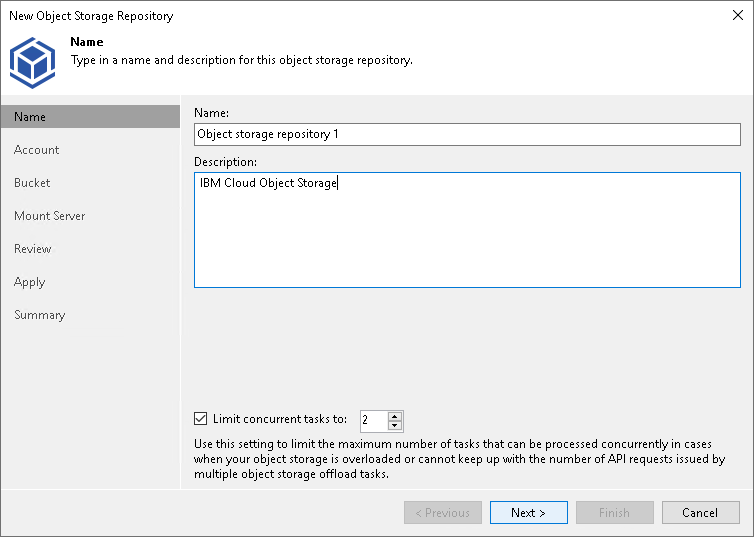Cancel the repository wizard
This screenshot has width=754, height=537.
click(x=701, y=512)
